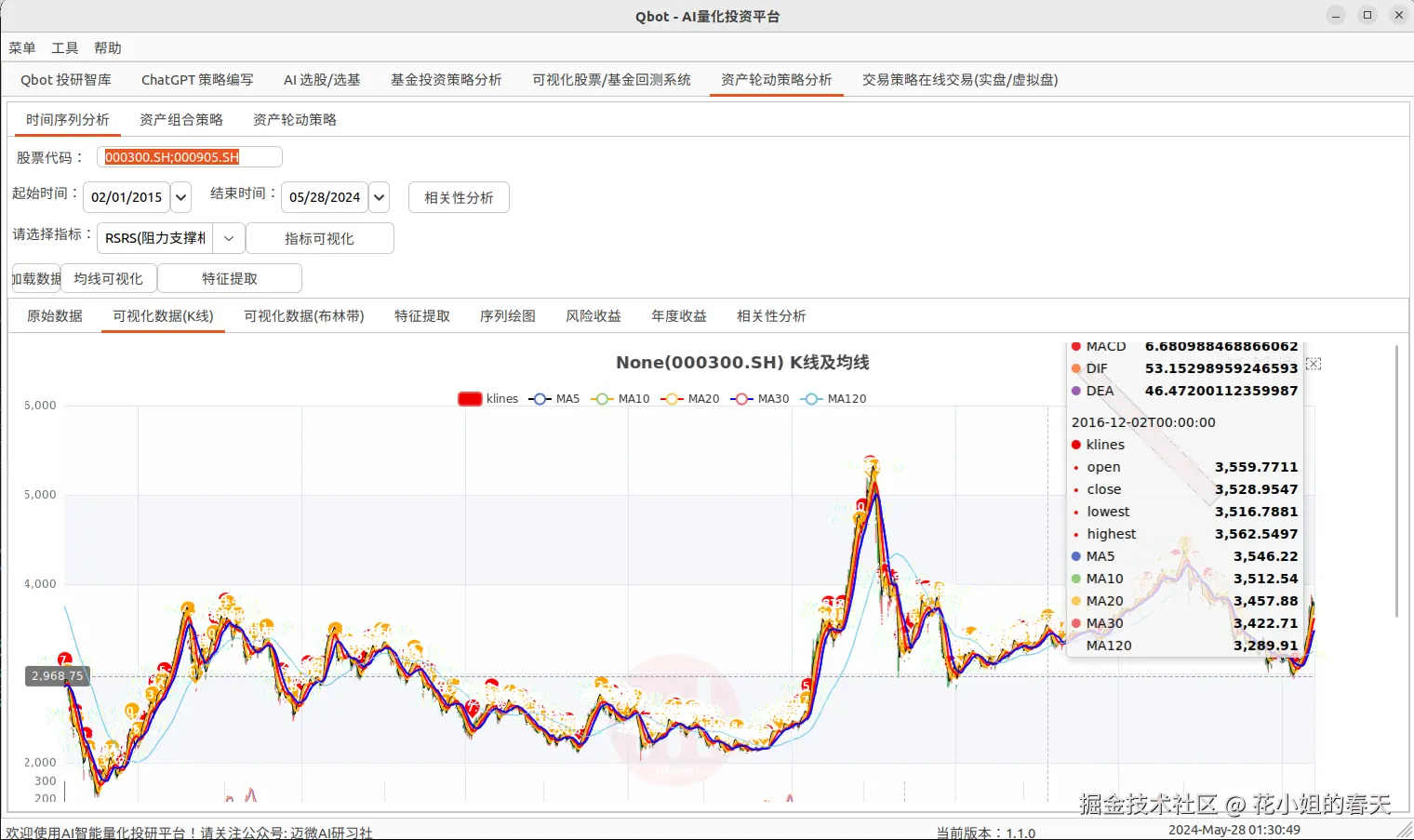Click the 指标可视化 button
Screen dimensions: 1414x840
[x=319, y=238]
